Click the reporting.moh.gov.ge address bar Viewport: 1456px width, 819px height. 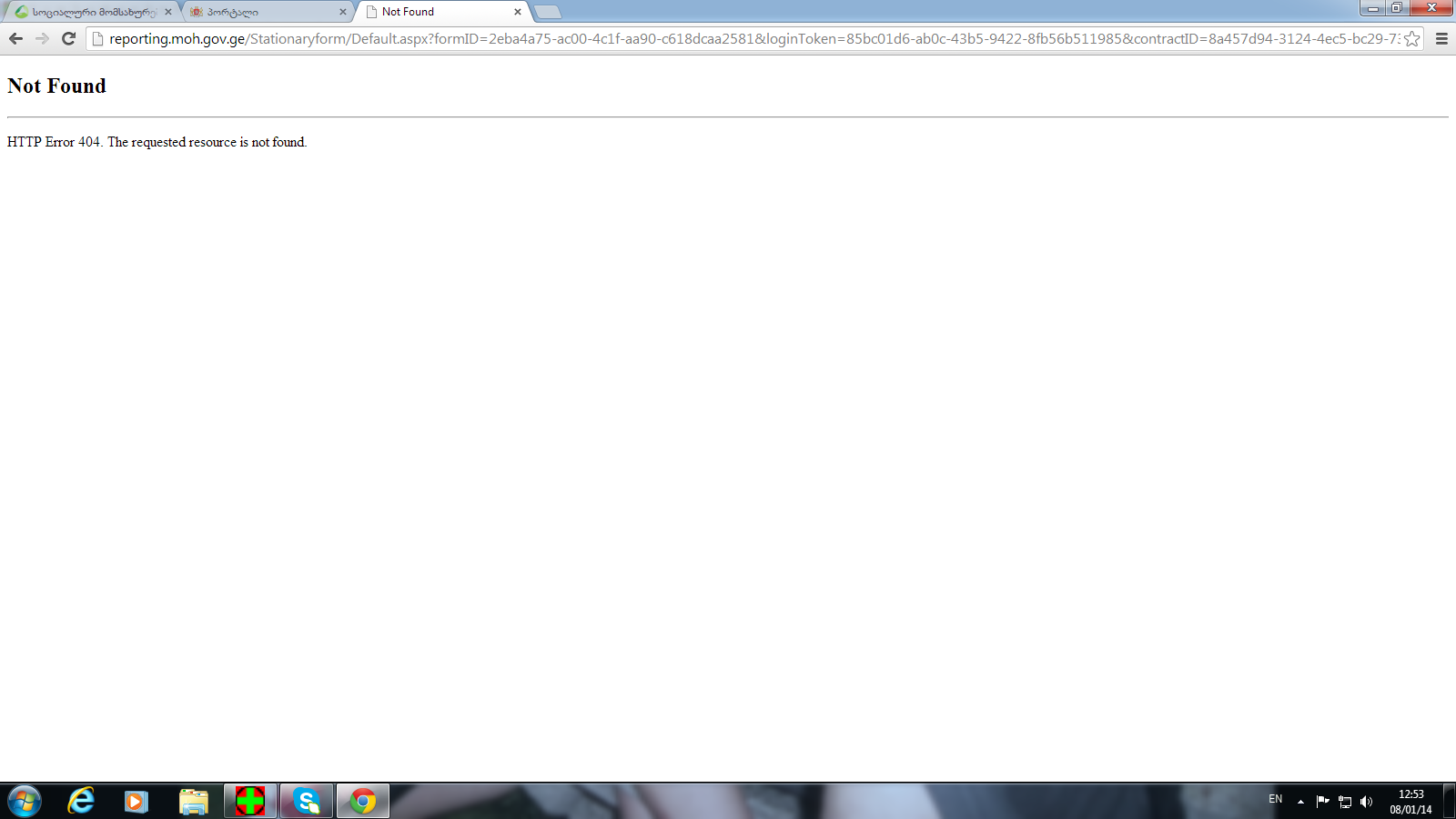(728, 38)
